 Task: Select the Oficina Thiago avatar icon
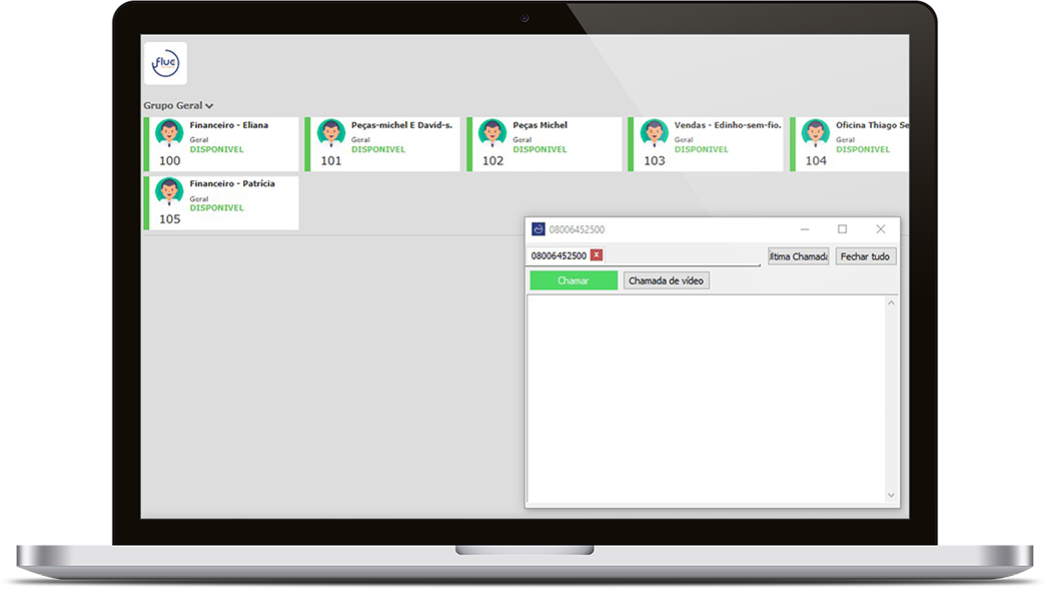(x=816, y=133)
